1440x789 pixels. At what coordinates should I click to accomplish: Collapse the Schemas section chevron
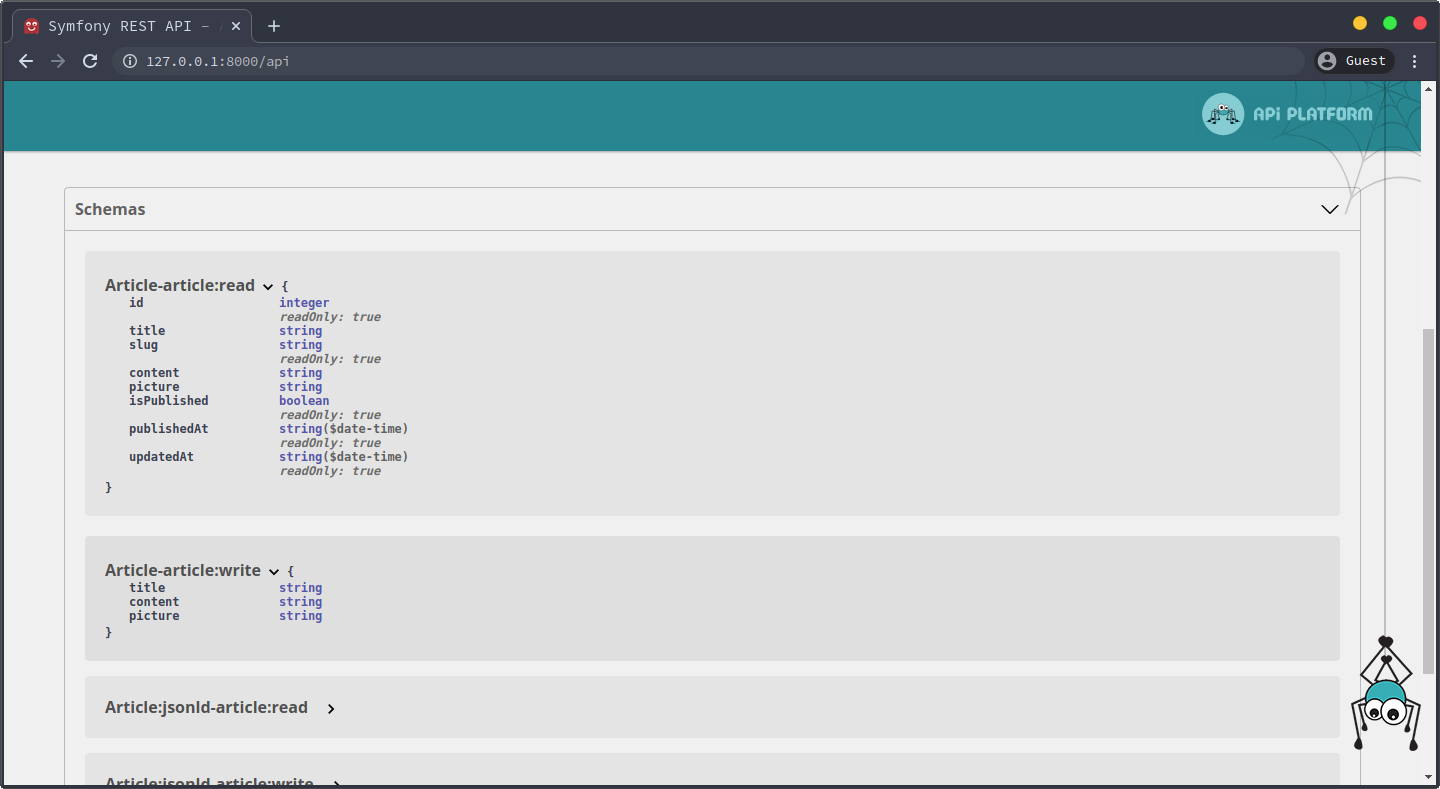click(1329, 209)
